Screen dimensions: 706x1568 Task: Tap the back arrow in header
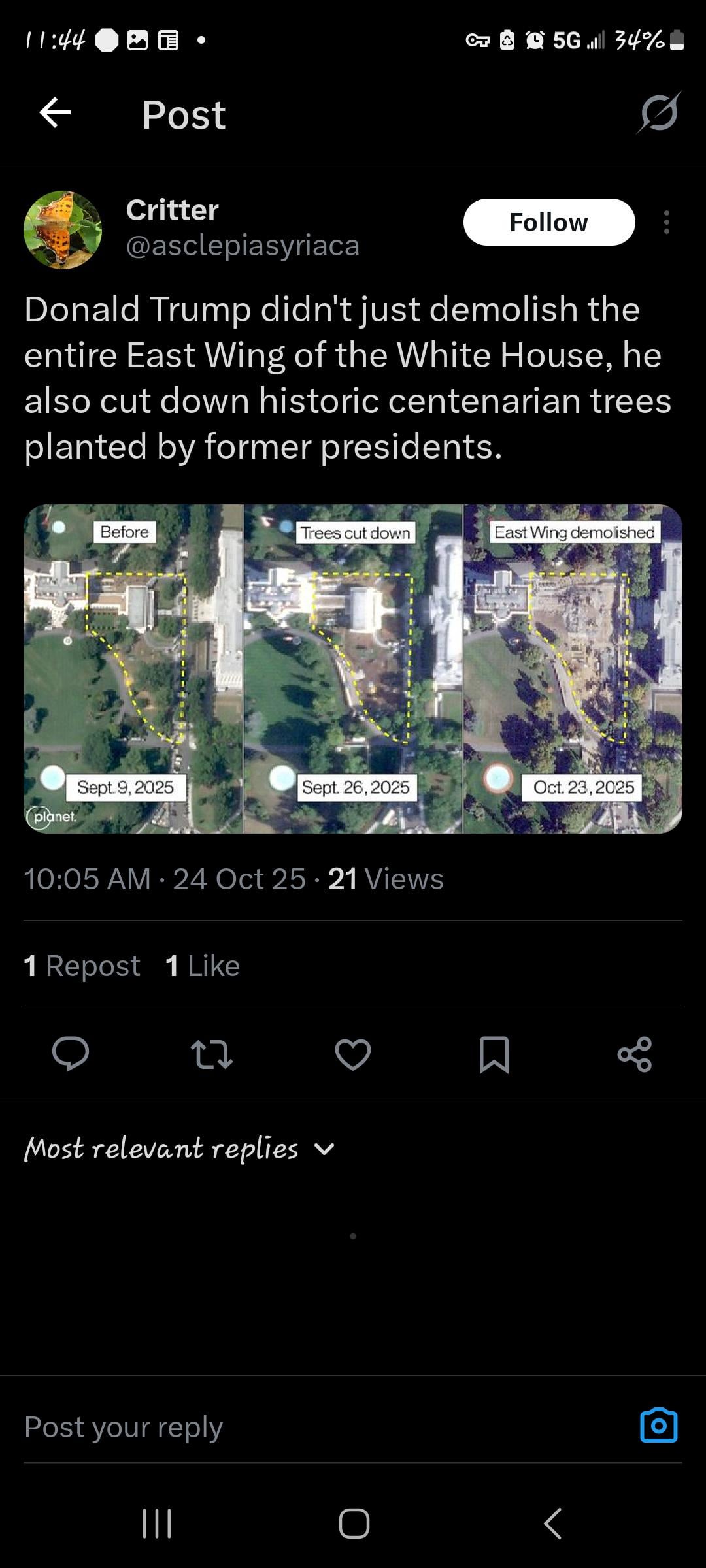(55, 114)
